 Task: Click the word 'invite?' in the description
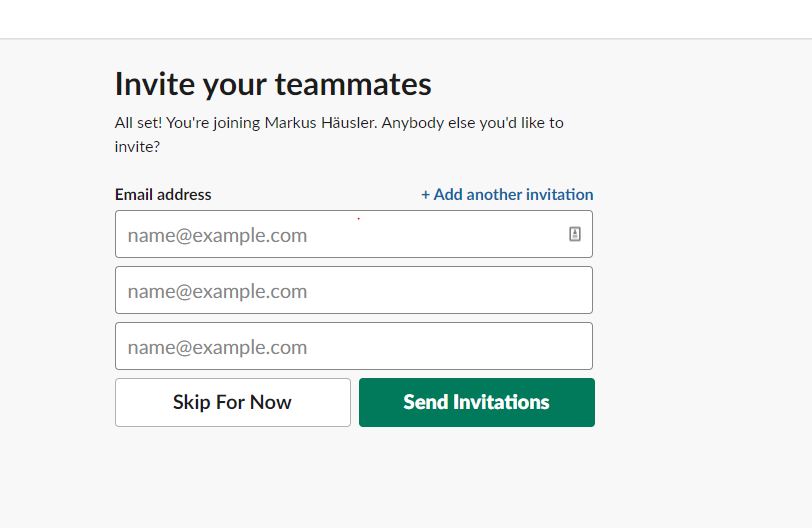click(x=137, y=146)
